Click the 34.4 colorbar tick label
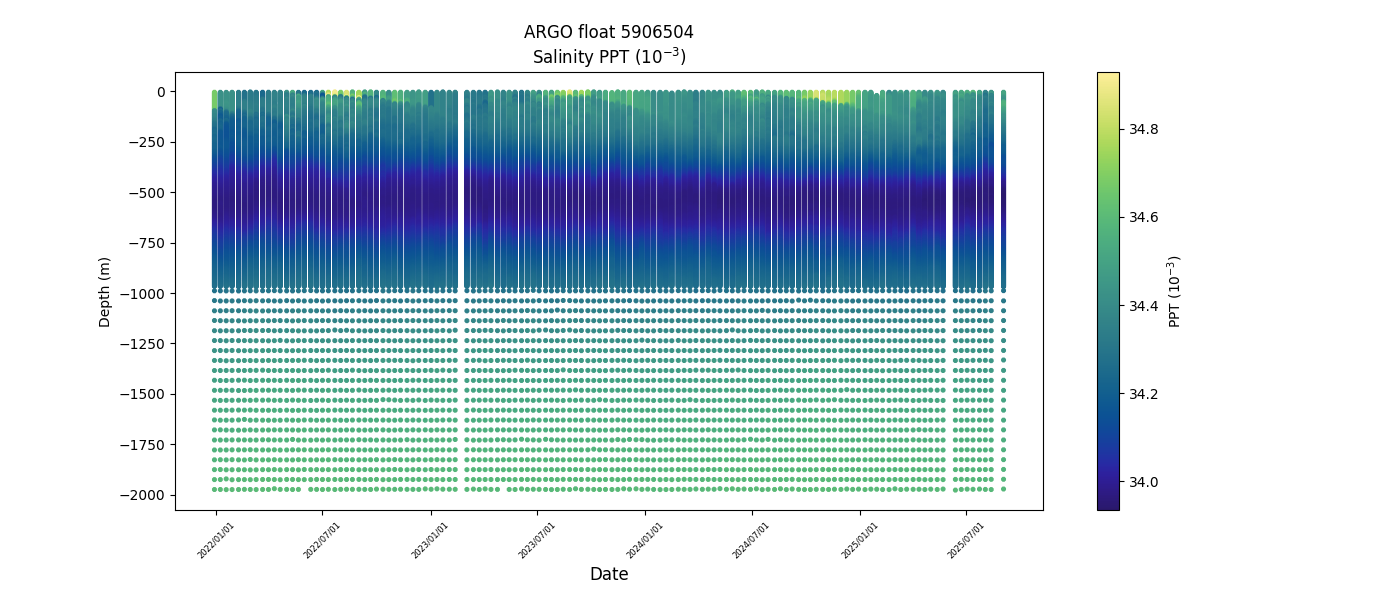 click(x=1143, y=306)
